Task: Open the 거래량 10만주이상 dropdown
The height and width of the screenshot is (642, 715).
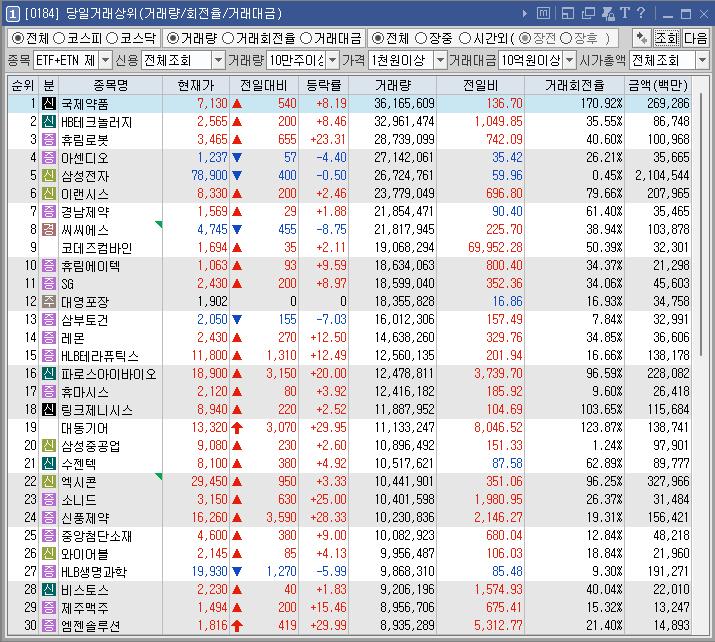Action: coord(333,60)
